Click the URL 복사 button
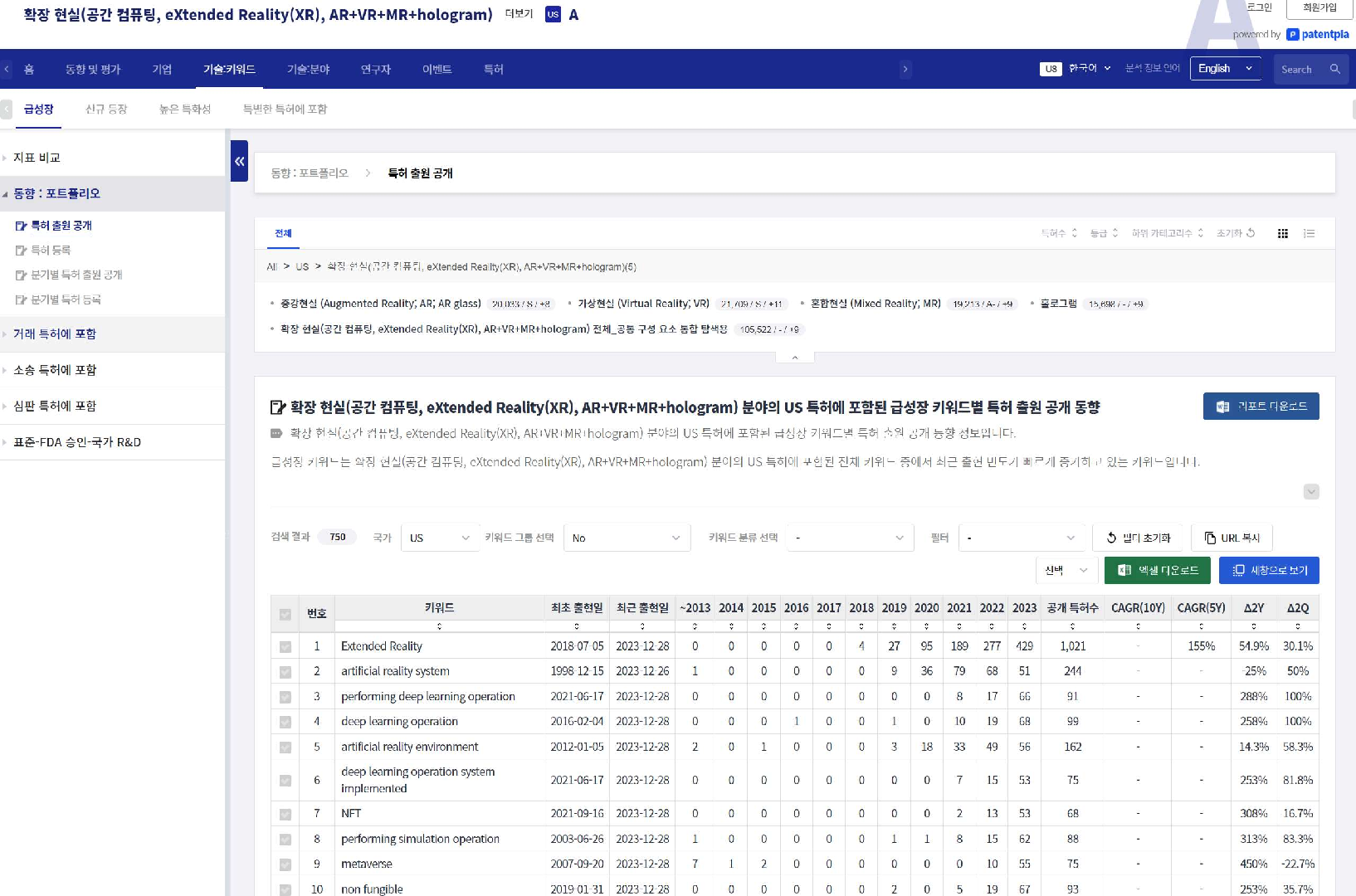Image resolution: width=1356 pixels, height=896 pixels. point(1232,538)
